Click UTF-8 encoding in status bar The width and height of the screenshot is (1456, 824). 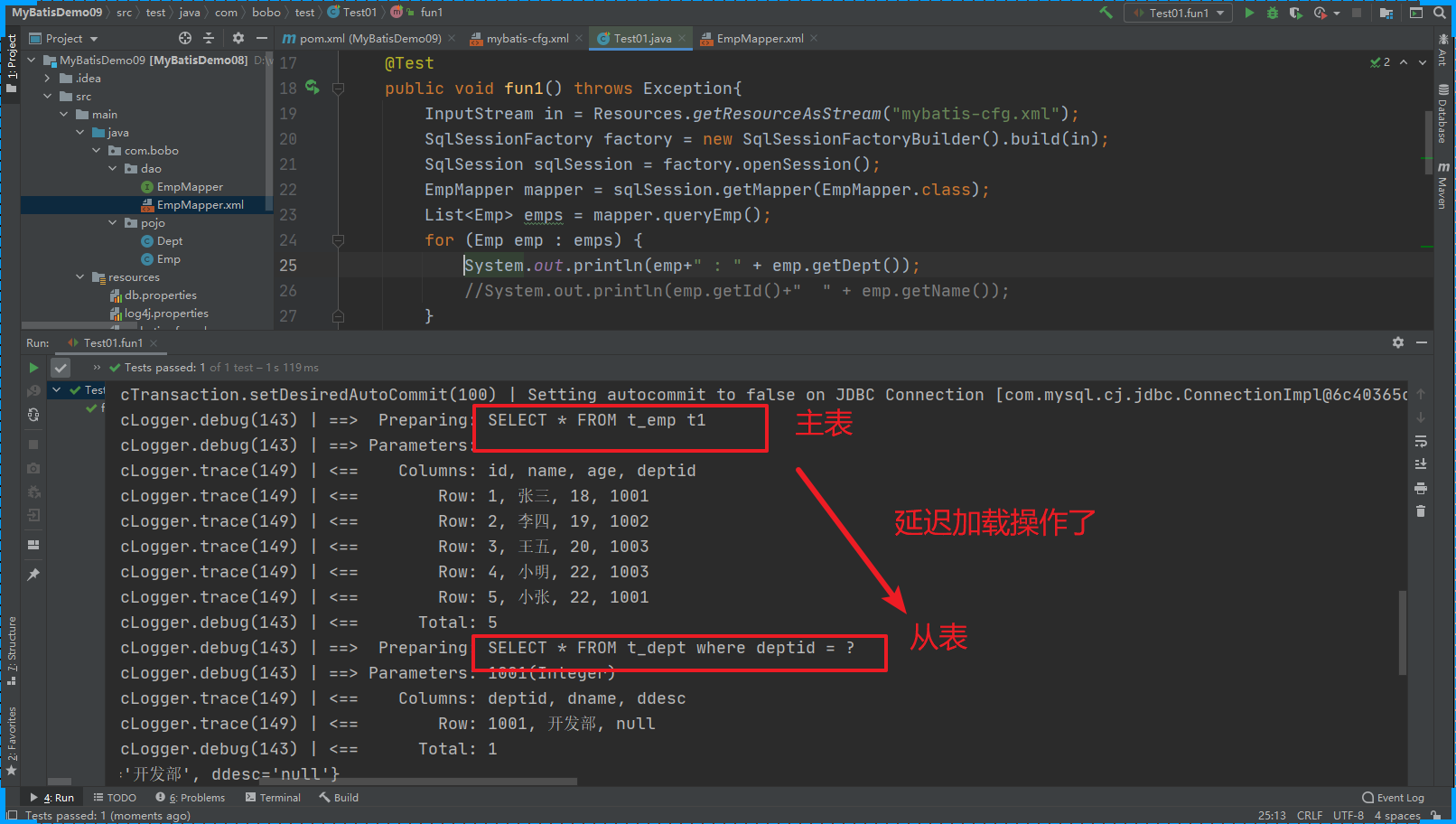pos(1349,815)
